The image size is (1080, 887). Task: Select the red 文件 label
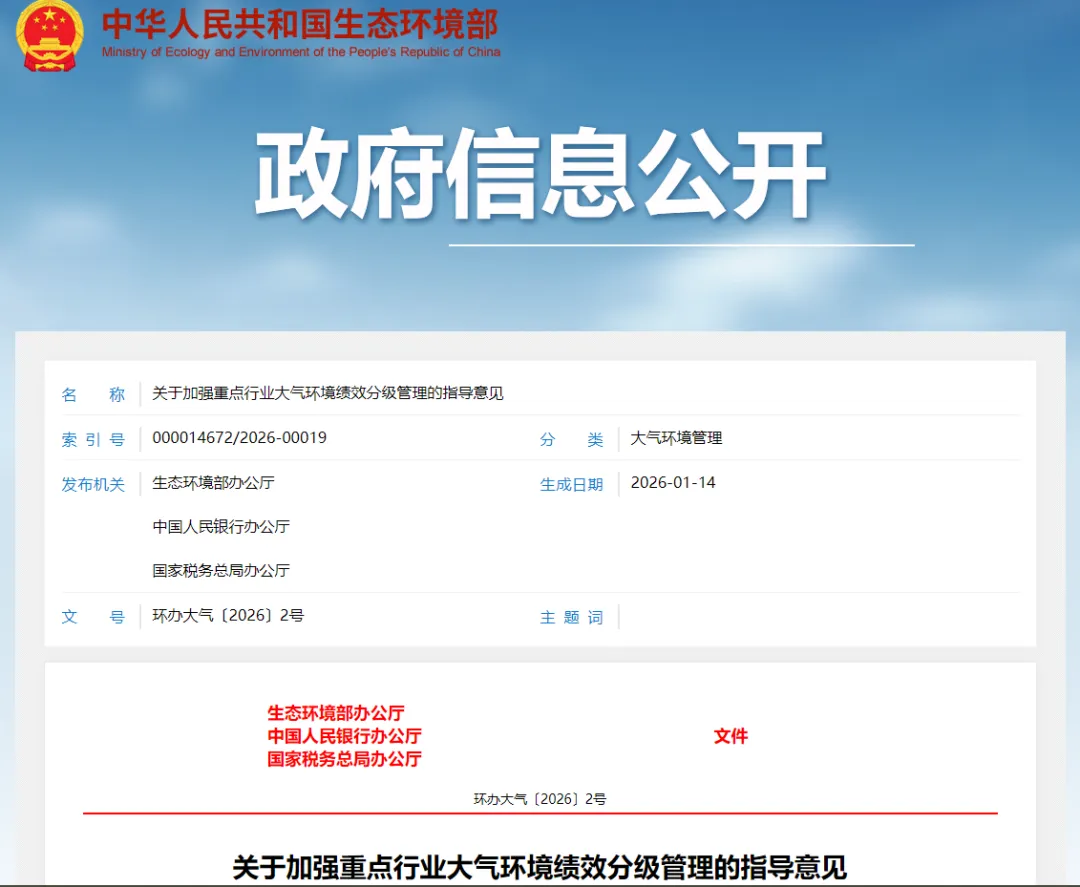(x=731, y=736)
